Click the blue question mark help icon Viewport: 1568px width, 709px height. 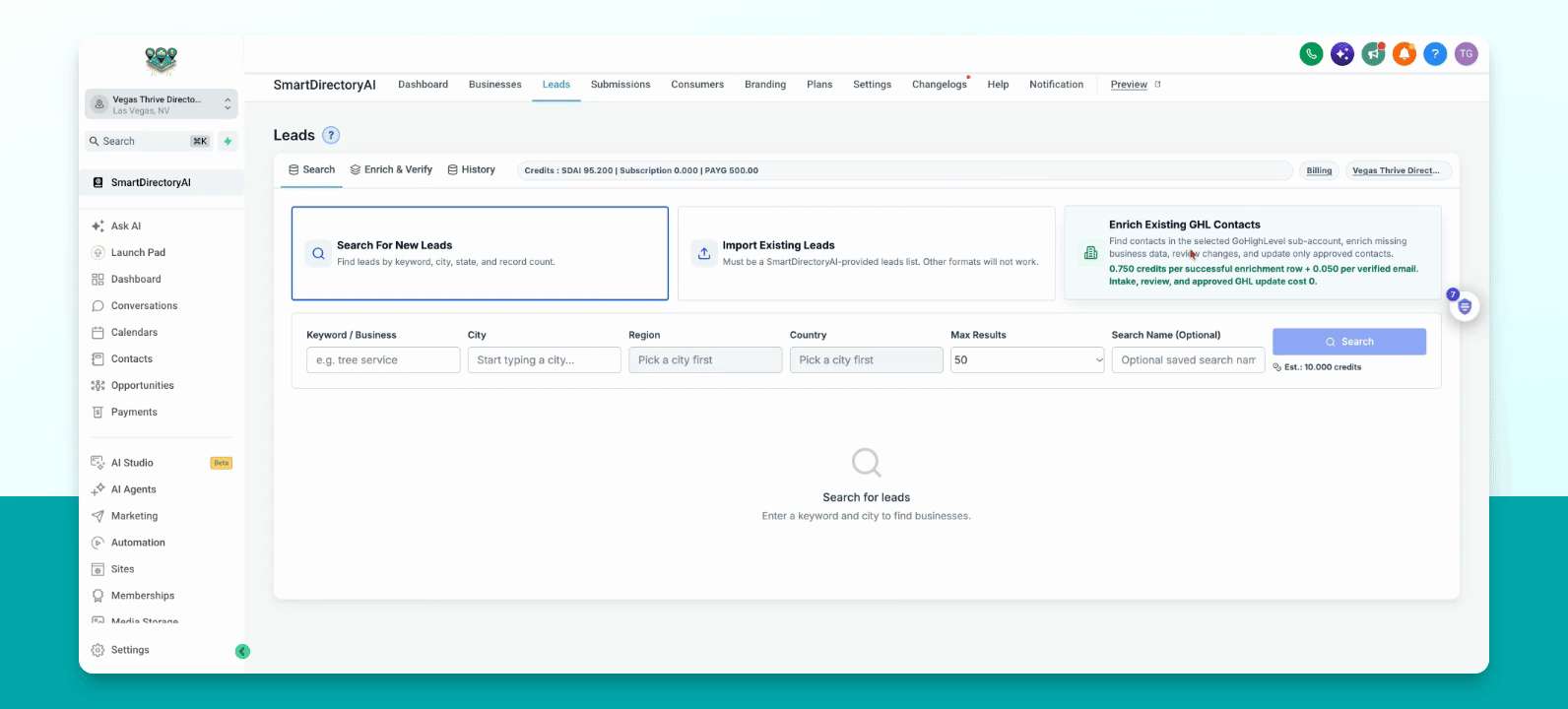pos(1435,54)
